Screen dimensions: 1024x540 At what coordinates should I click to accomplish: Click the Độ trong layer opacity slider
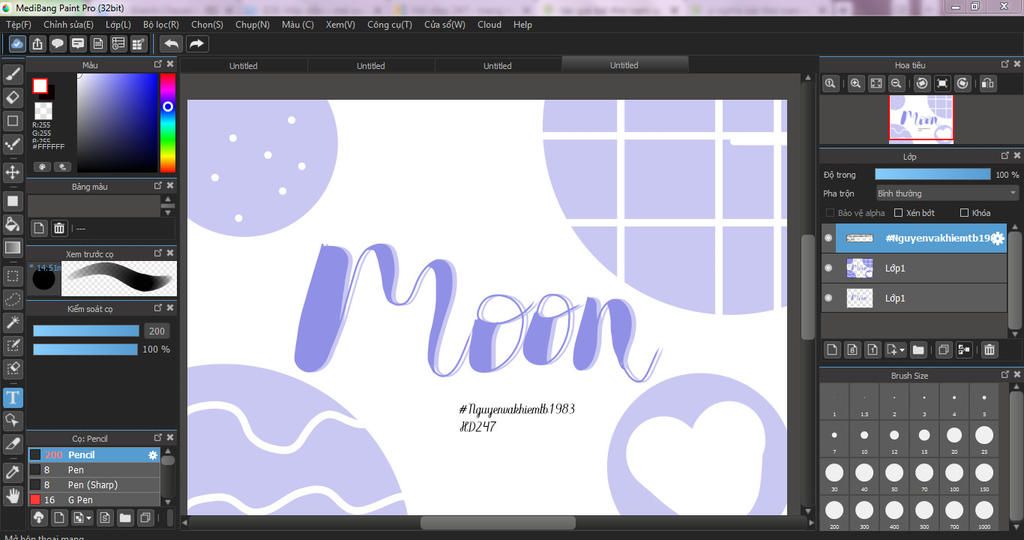coord(933,174)
